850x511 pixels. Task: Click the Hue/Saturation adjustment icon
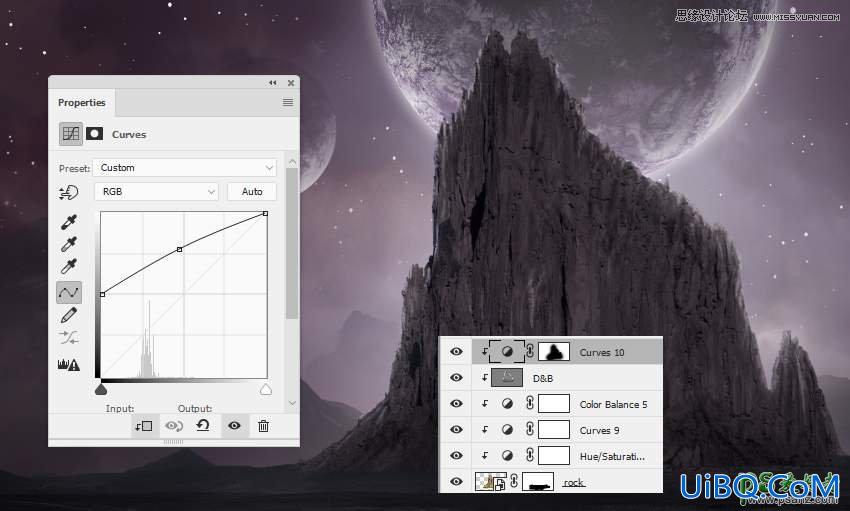coord(507,456)
